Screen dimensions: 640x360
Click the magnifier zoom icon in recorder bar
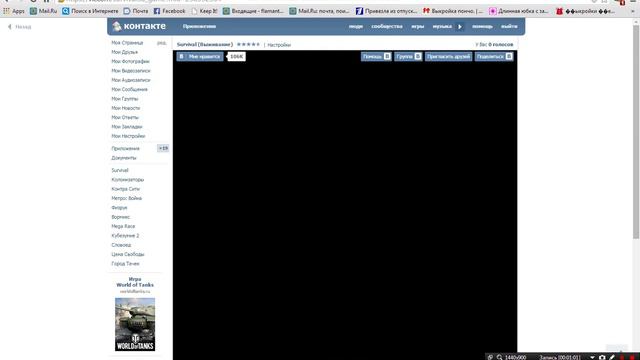tap(499, 357)
